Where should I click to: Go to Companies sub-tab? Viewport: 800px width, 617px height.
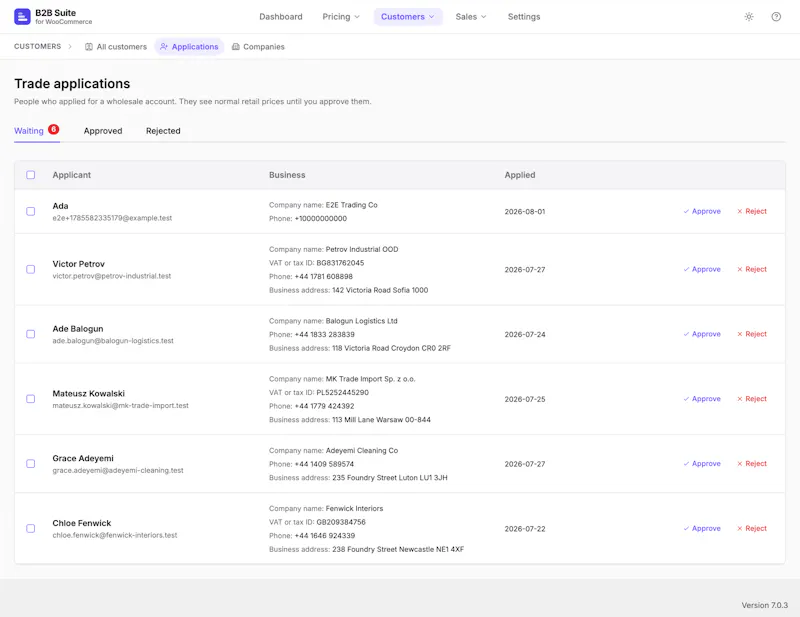tap(258, 46)
